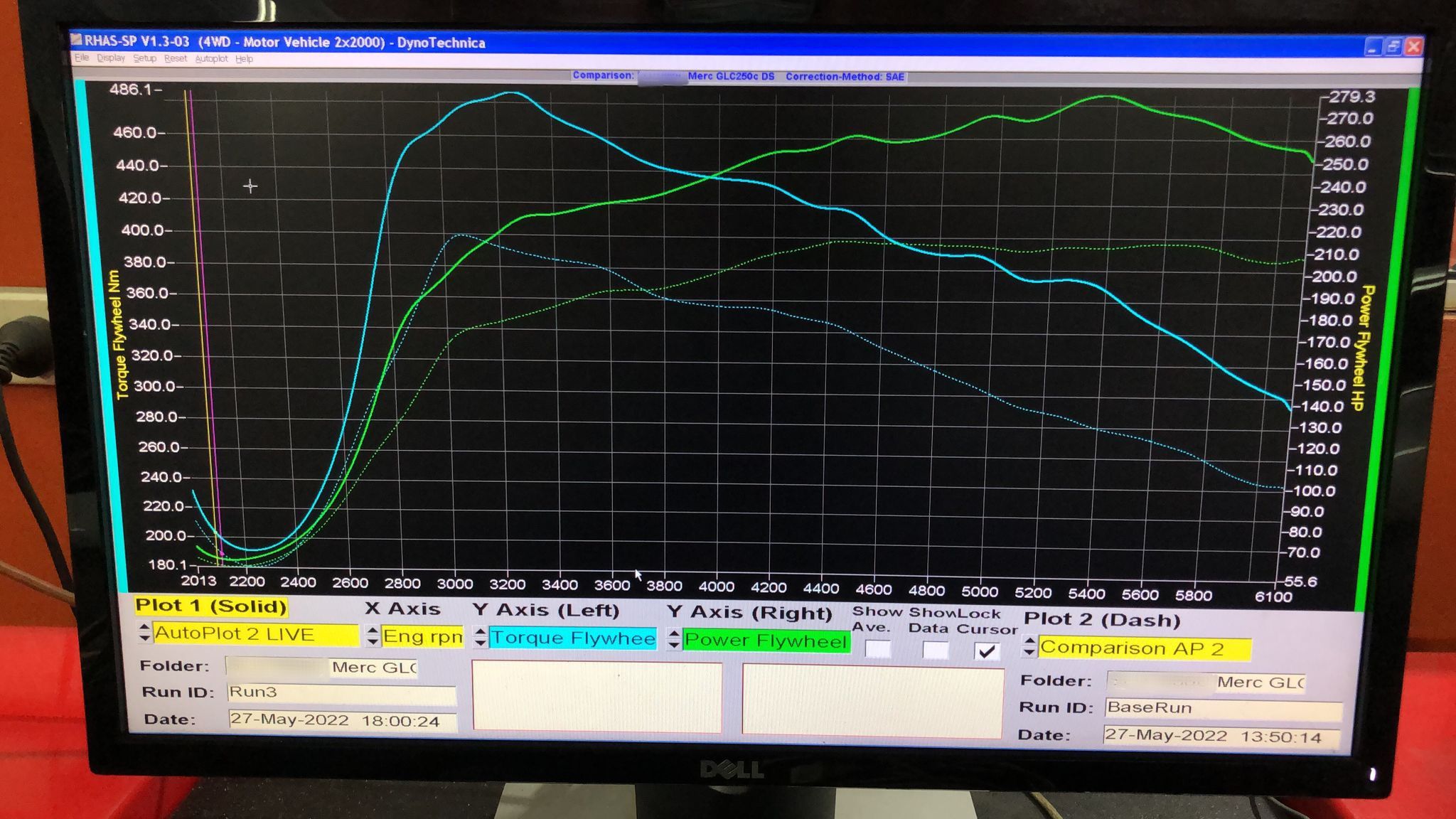The width and height of the screenshot is (1456, 819).
Task: Open the X Axis Eng rpm selector arrows
Action: tap(373, 635)
